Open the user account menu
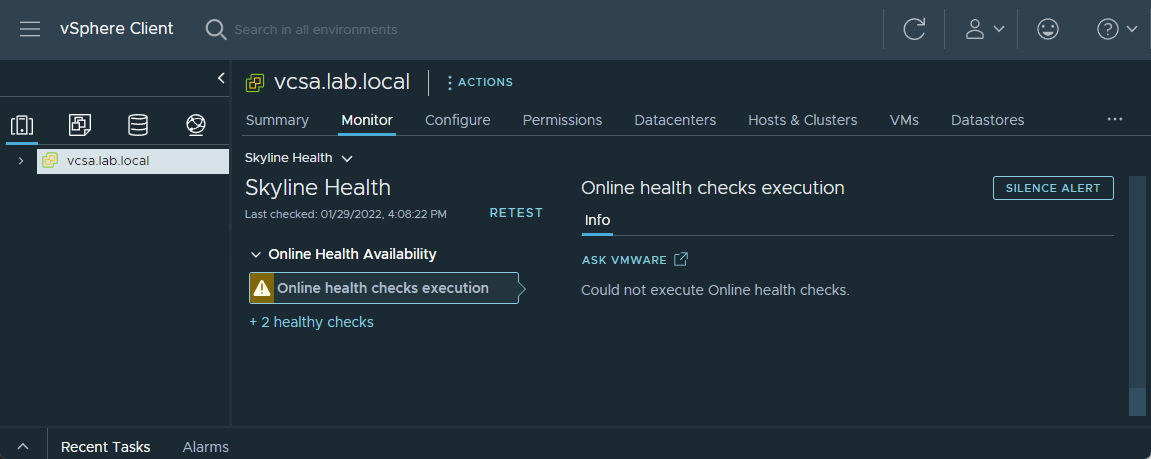The width and height of the screenshot is (1151, 459). [x=984, y=29]
